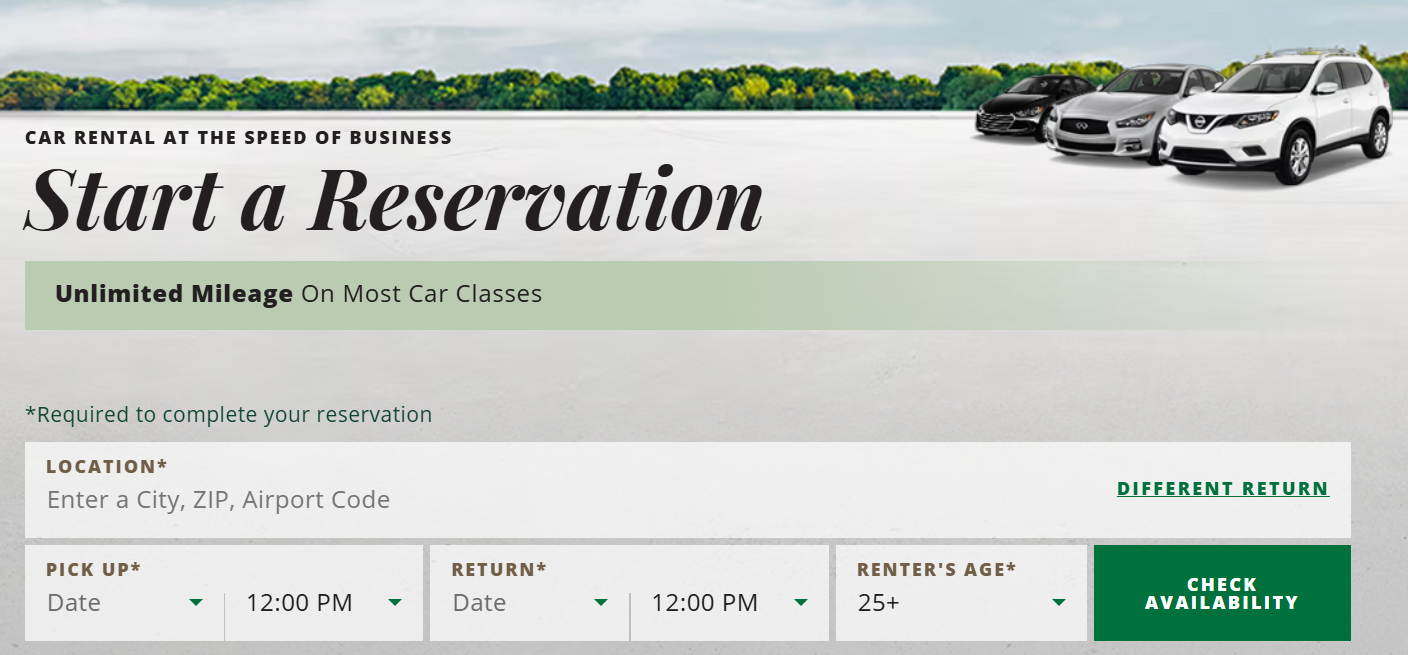1408x655 pixels.
Task: Select the Renter's Age 25+ value
Action: (879, 603)
